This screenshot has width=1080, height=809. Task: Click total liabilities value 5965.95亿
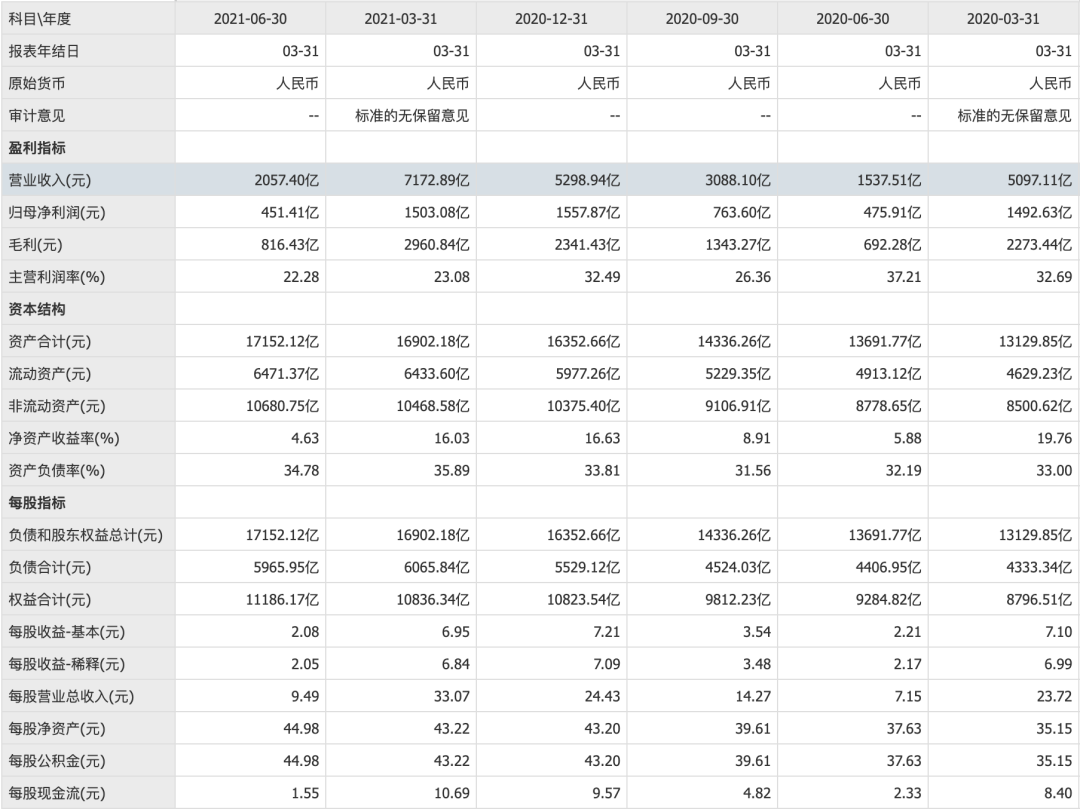click(x=287, y=567)
